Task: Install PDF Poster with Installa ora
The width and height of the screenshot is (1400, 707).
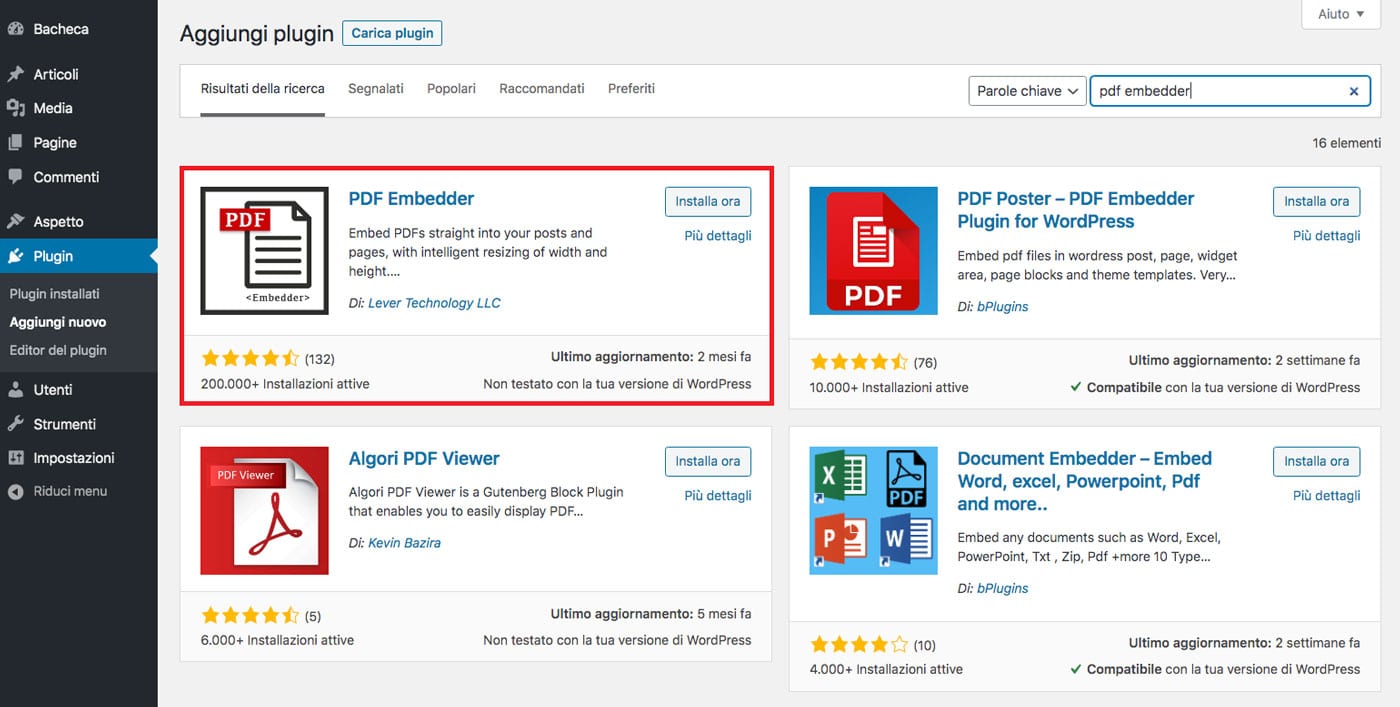Action: coord(1317,201)
